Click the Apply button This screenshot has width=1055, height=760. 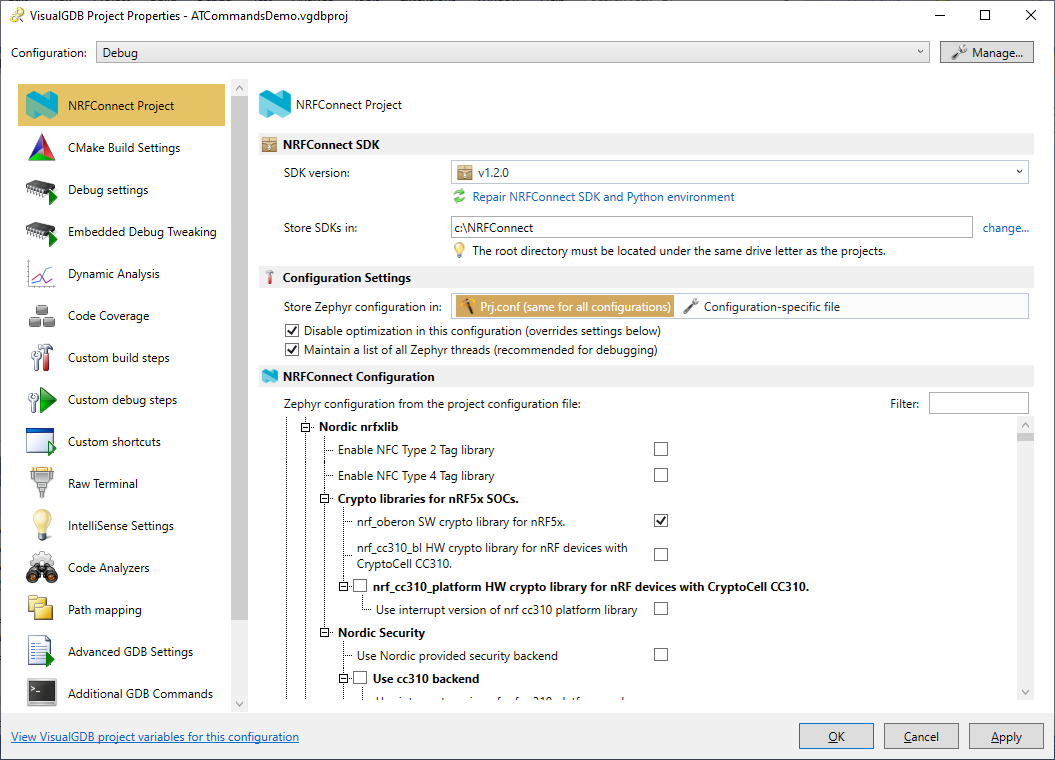[x=1006, y=736]
